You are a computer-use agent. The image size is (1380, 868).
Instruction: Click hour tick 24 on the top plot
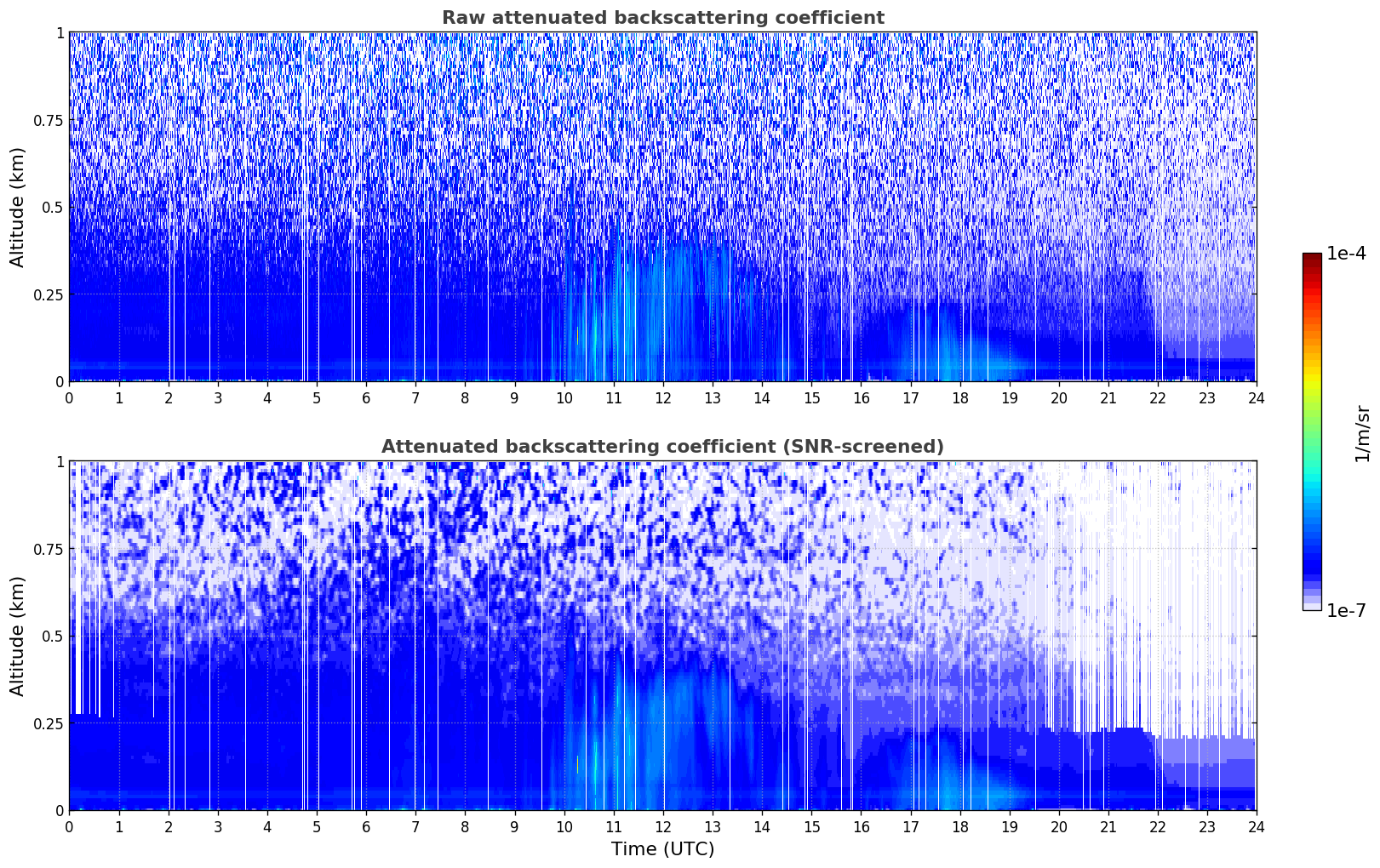(1257, 397)
